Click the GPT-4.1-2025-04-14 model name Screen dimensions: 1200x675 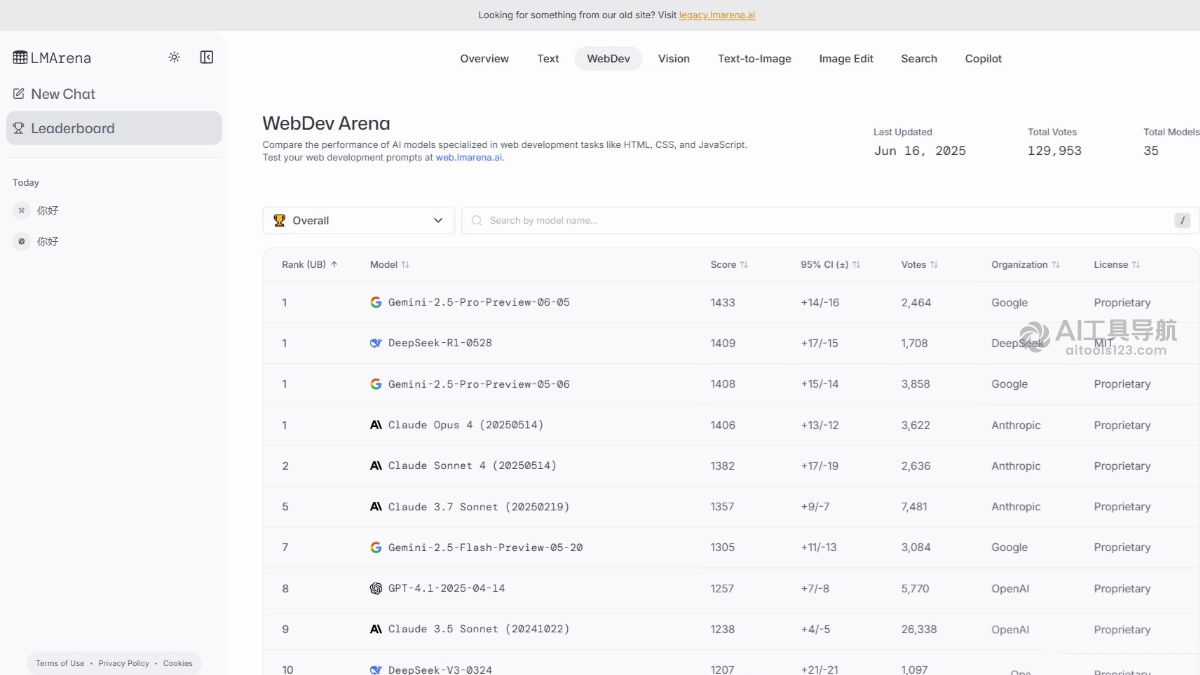tap(446, 588)
